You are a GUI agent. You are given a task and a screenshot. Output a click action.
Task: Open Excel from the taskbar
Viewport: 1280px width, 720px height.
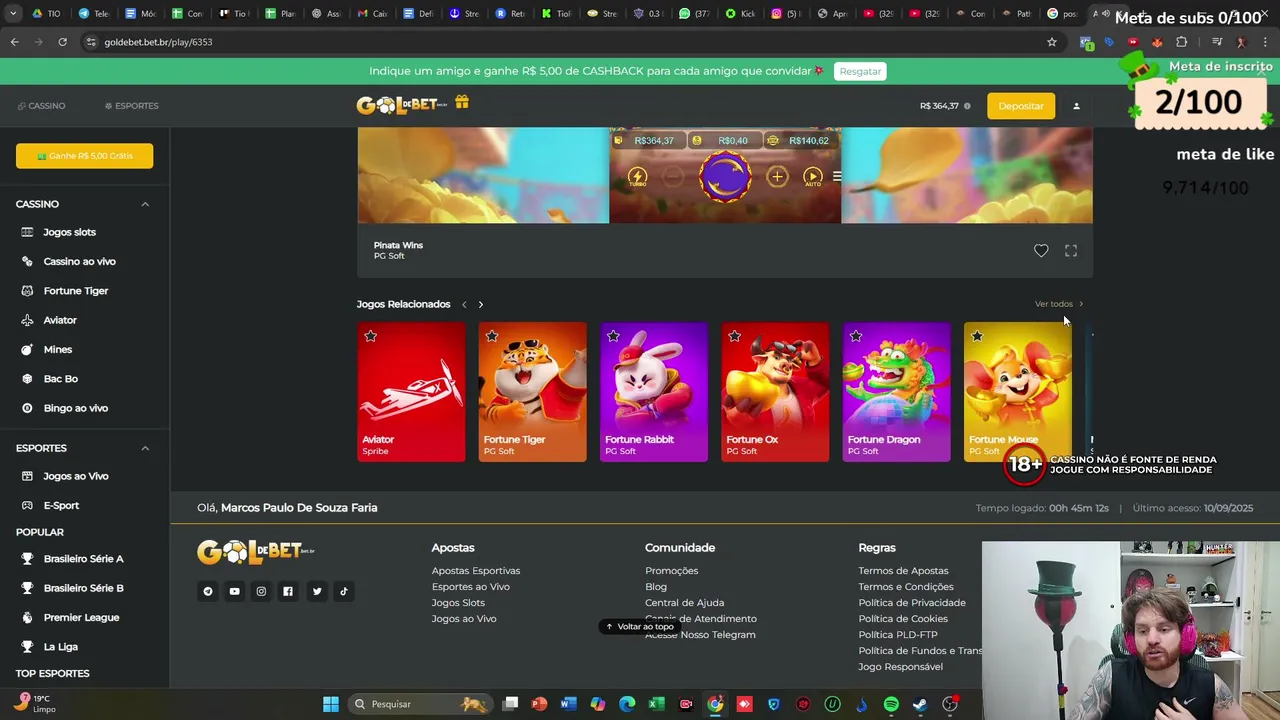[x=656, y=704]
